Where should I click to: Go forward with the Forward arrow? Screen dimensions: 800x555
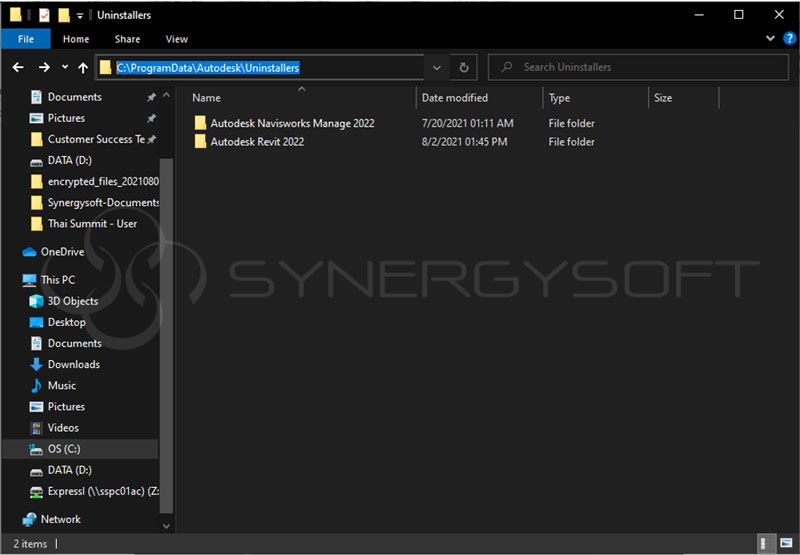[x=44, y=67]
